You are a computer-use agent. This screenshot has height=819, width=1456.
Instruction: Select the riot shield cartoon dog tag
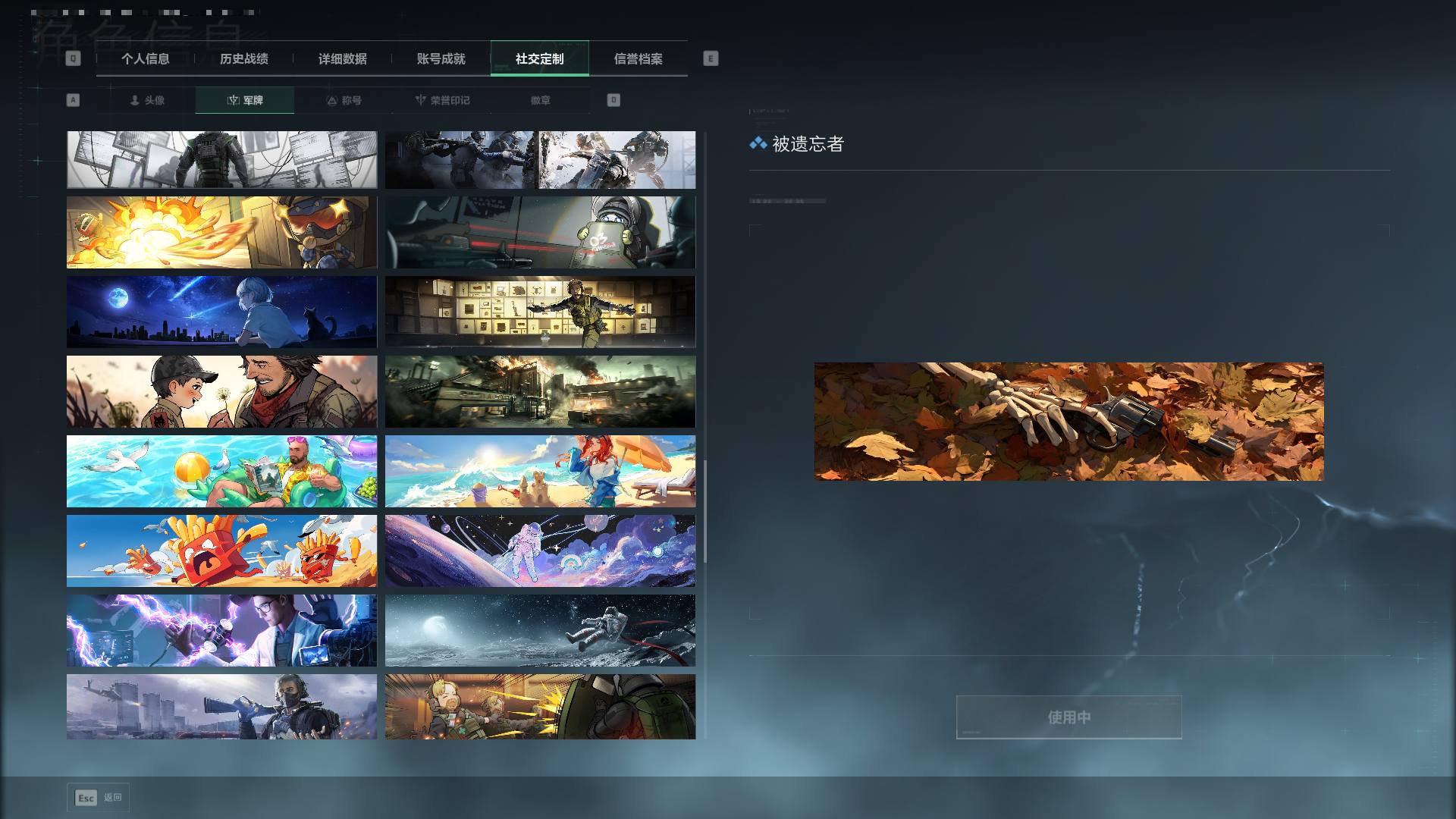[x=540, y=232]
